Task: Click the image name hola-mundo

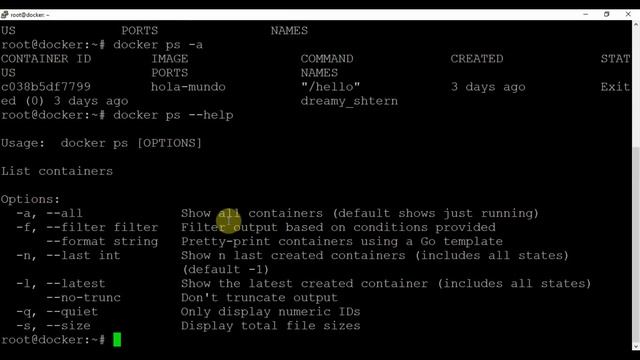Action: pos(188,87)
